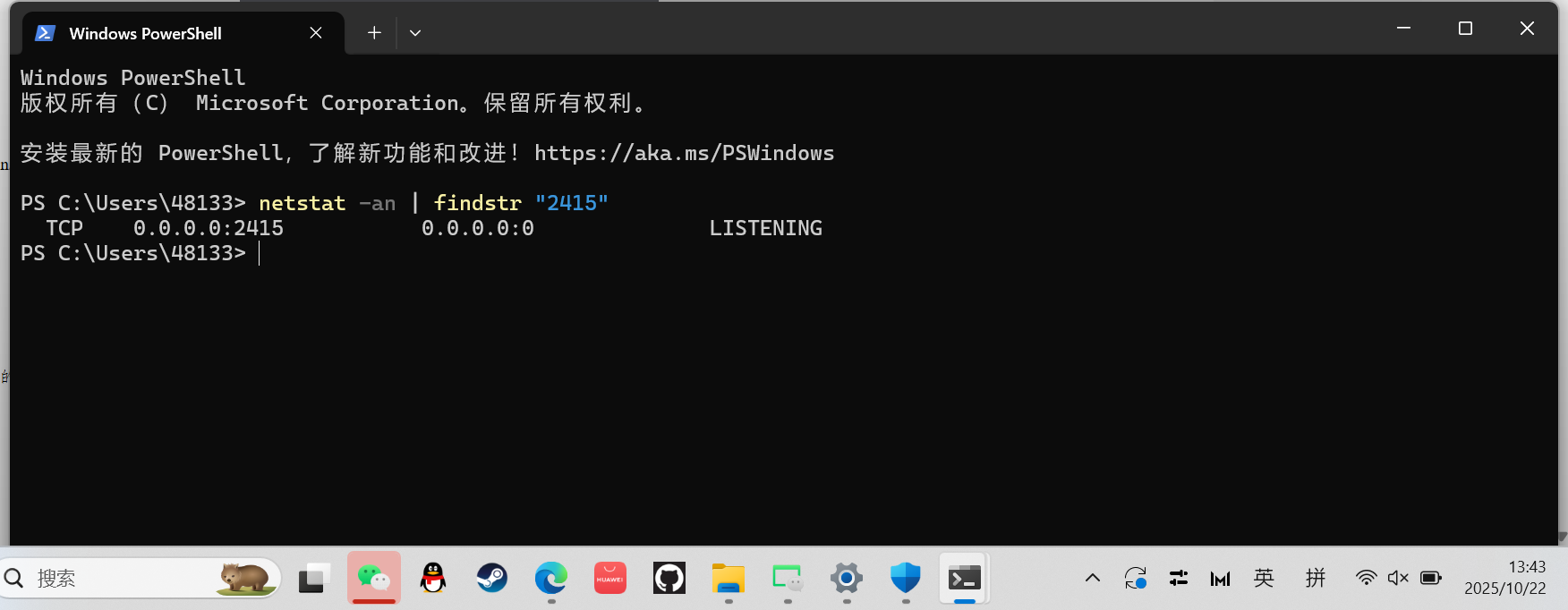This screenshot has width=1568, height=610.
Task: Open a new PowerShell tab with plus
Action: tap(374, 33)
